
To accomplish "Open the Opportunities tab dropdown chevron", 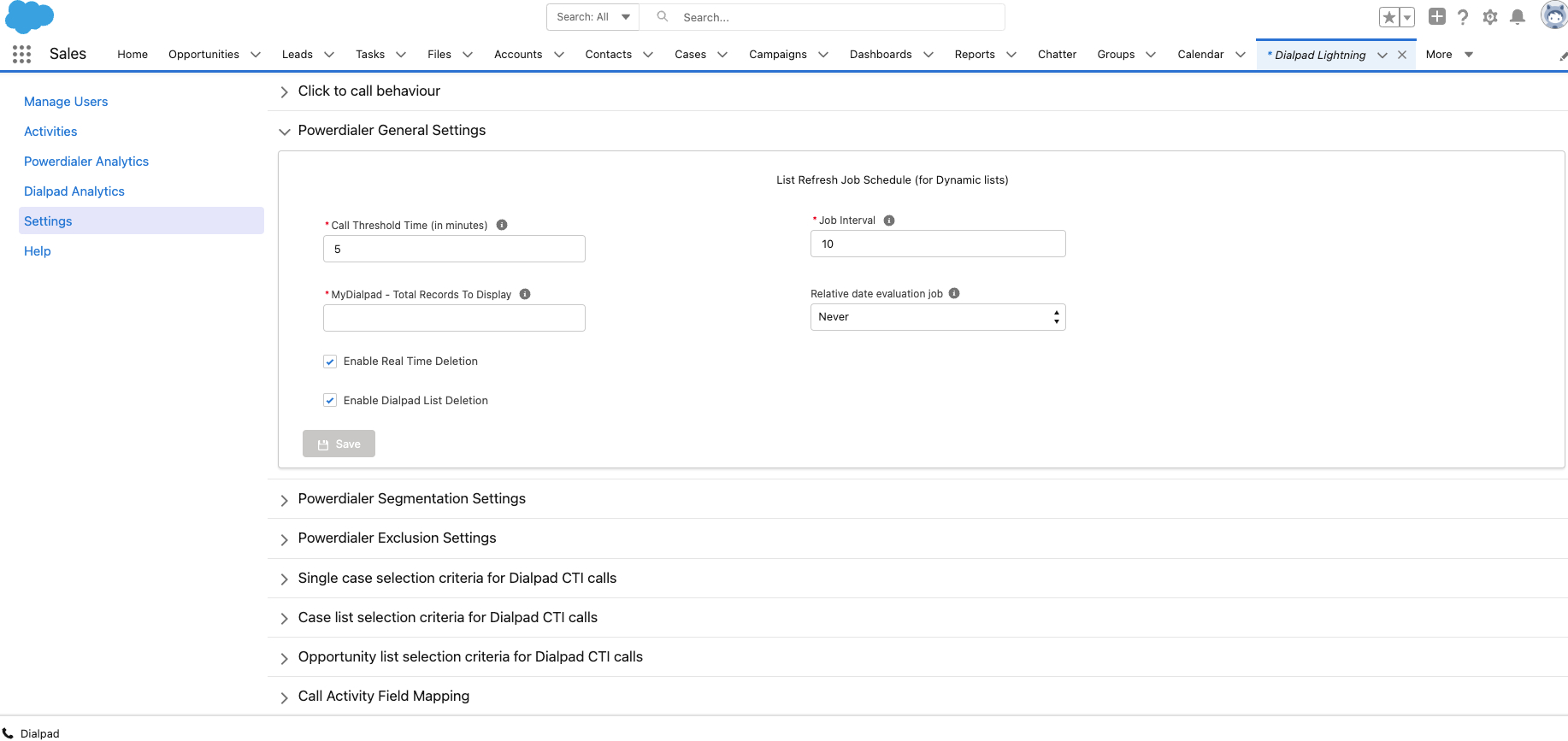I will coord(256,55).
